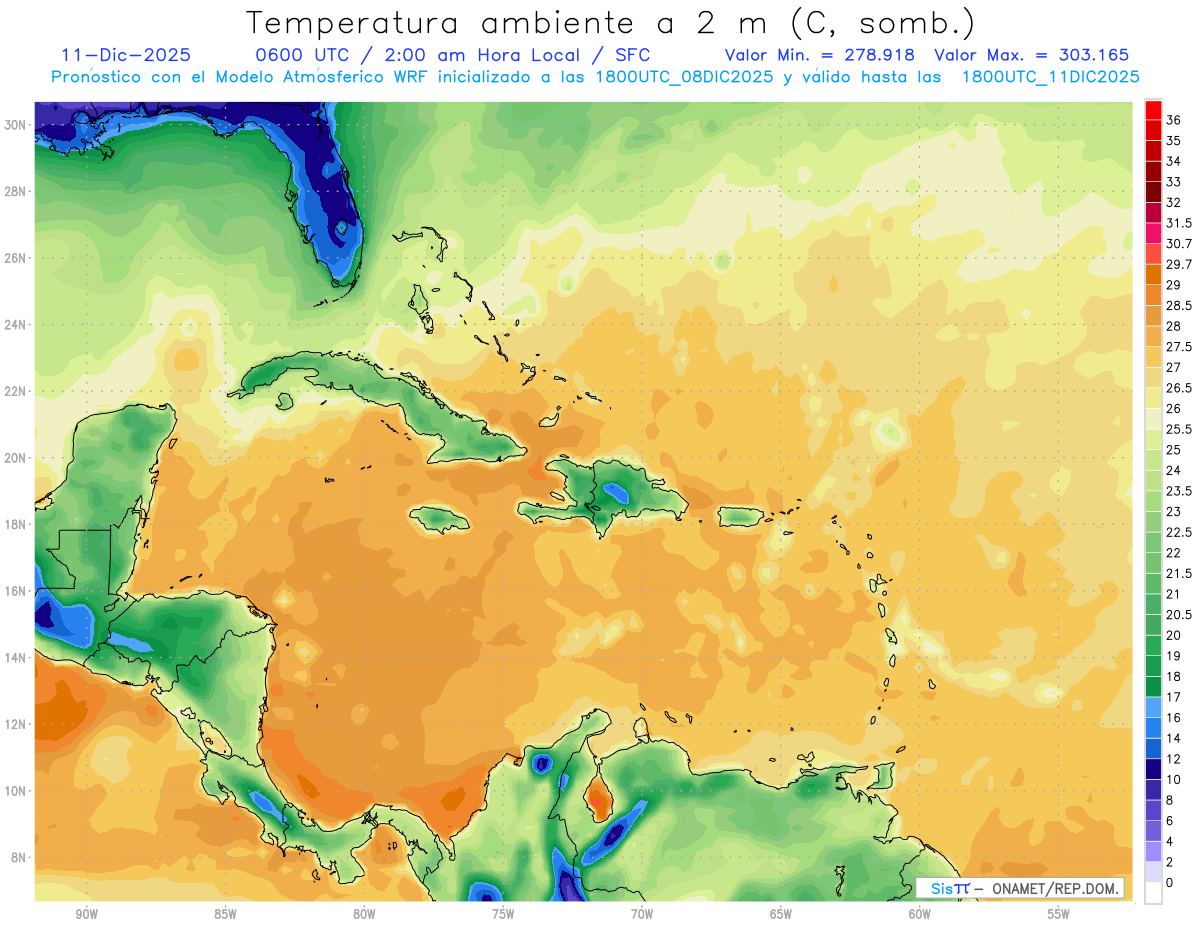Screen dimensions: 1200x927
Task: Click the '20N' latitude axis label
Action: tap(17, 458)
